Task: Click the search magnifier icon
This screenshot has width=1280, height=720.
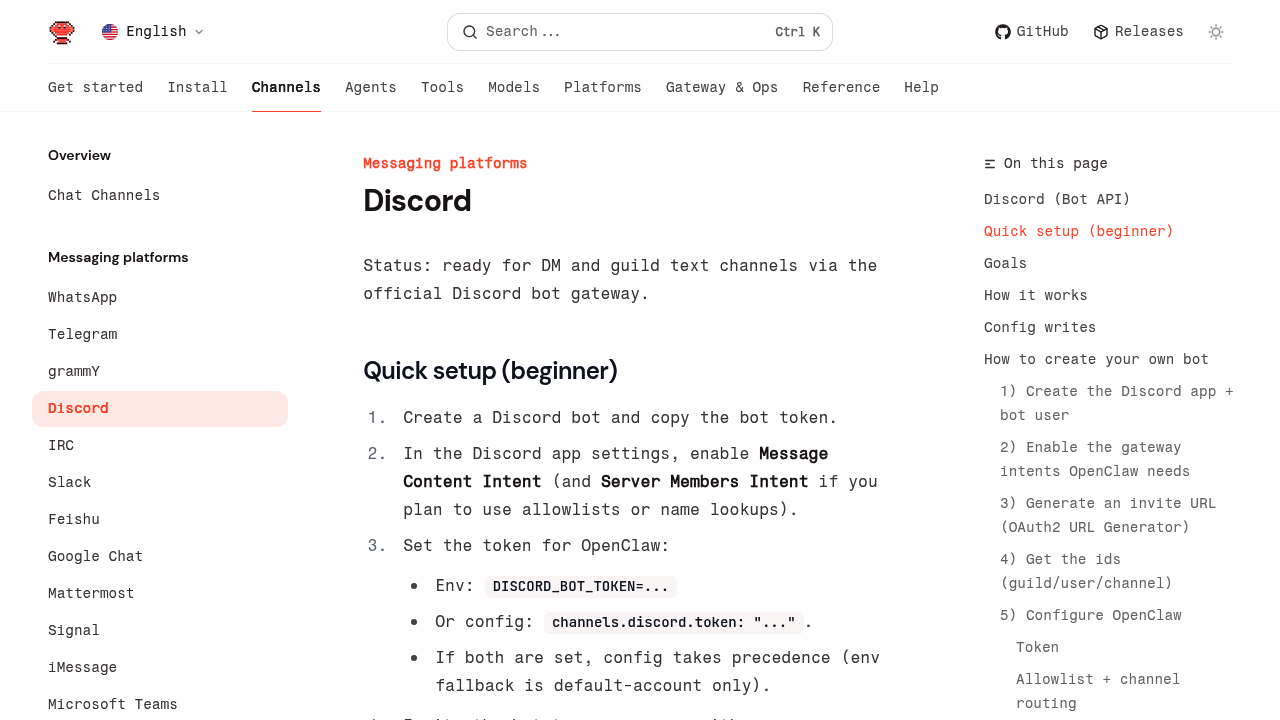Action: [469, 32]
